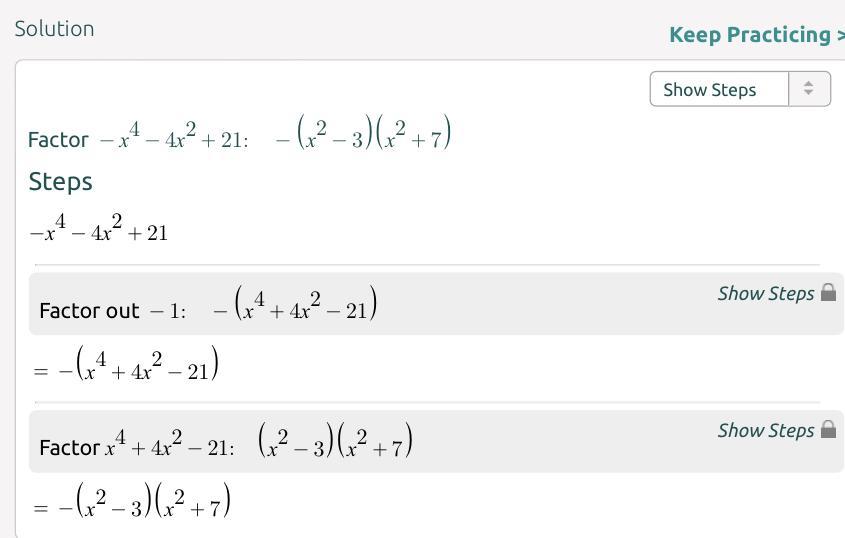845x538 pixels.
Task: Click −(x⁴+4x²−21) inside the gray Factor out row
Action: (x=295, y=305)
